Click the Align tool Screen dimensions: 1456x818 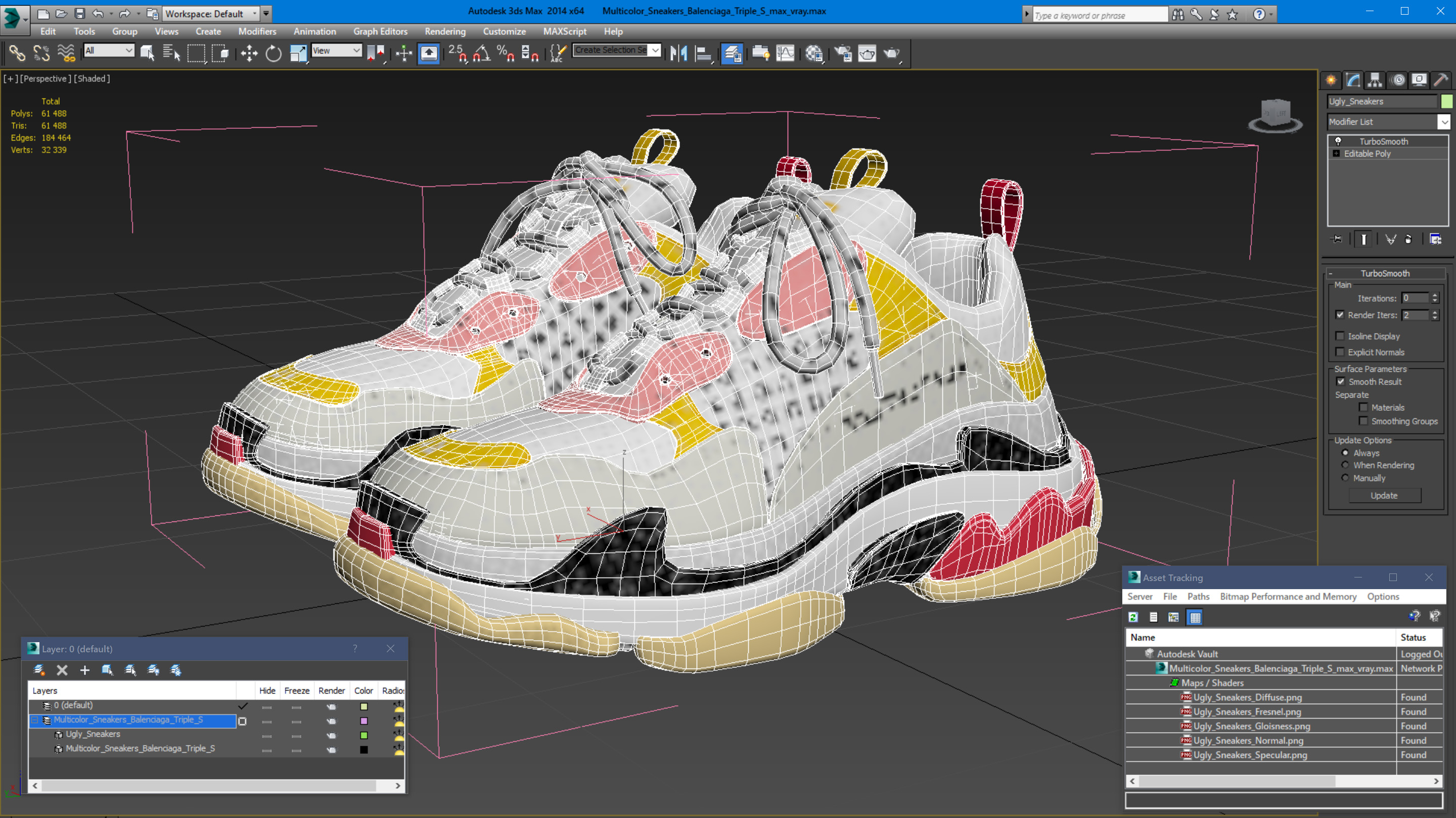coord(703,53)
